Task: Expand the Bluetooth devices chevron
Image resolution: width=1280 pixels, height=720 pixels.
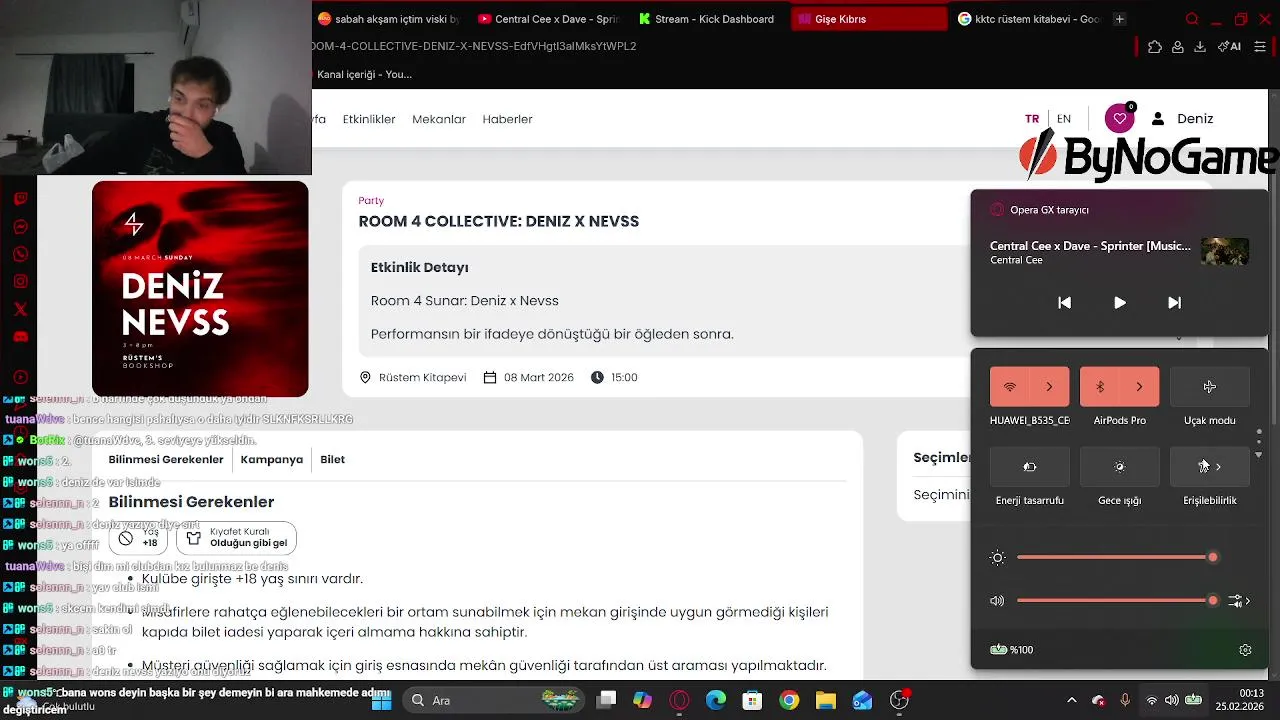Action: click(x=1139, y=387)
